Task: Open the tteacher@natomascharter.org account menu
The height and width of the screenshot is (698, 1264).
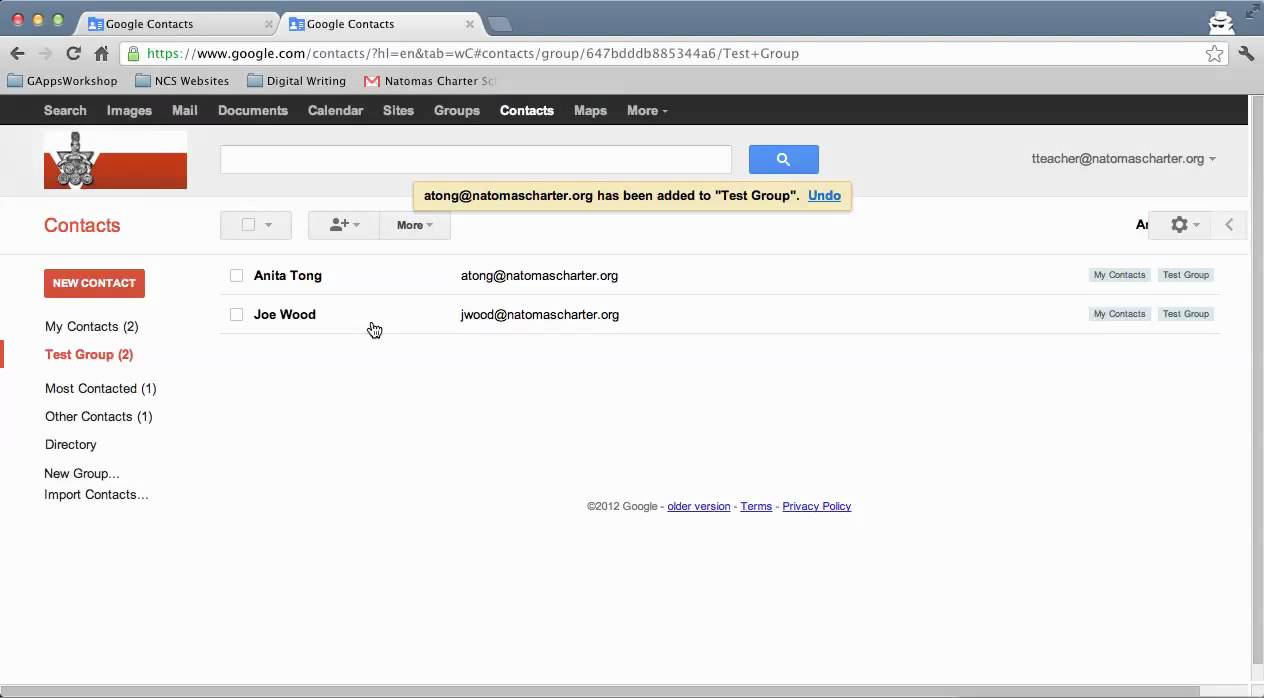Action: 1124,158
